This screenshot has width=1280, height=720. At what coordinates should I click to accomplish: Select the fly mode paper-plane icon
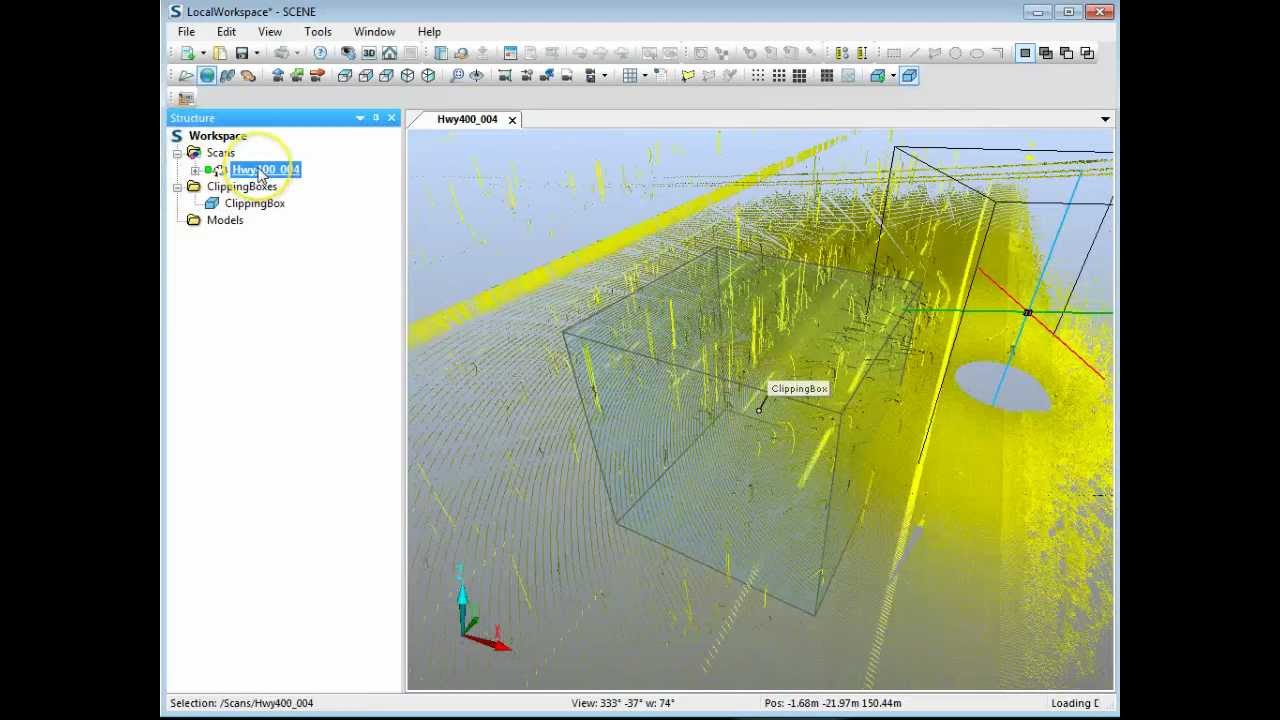186,76
